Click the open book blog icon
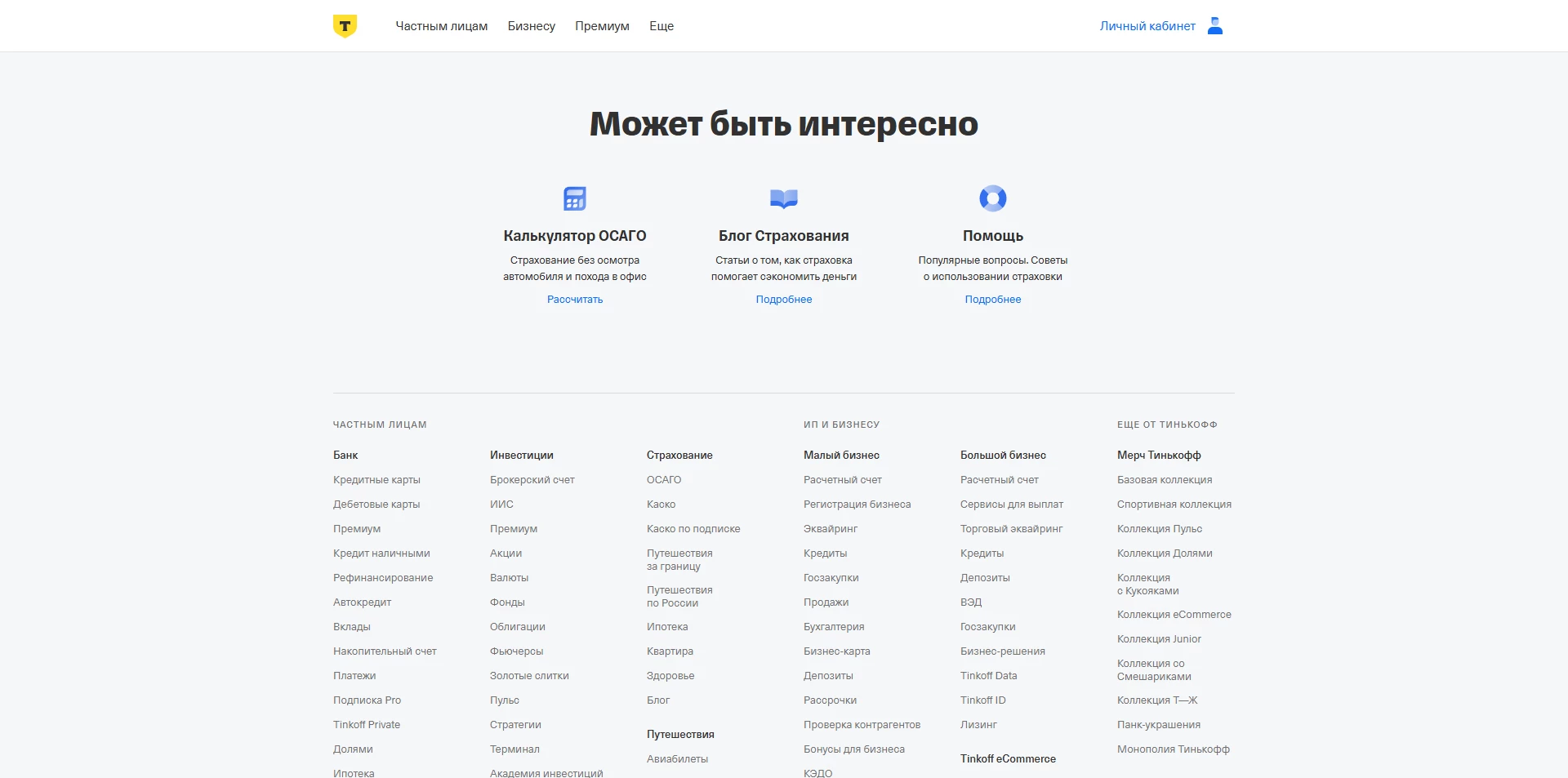This screenshot has width=1568, height=778. coord(784,198)
